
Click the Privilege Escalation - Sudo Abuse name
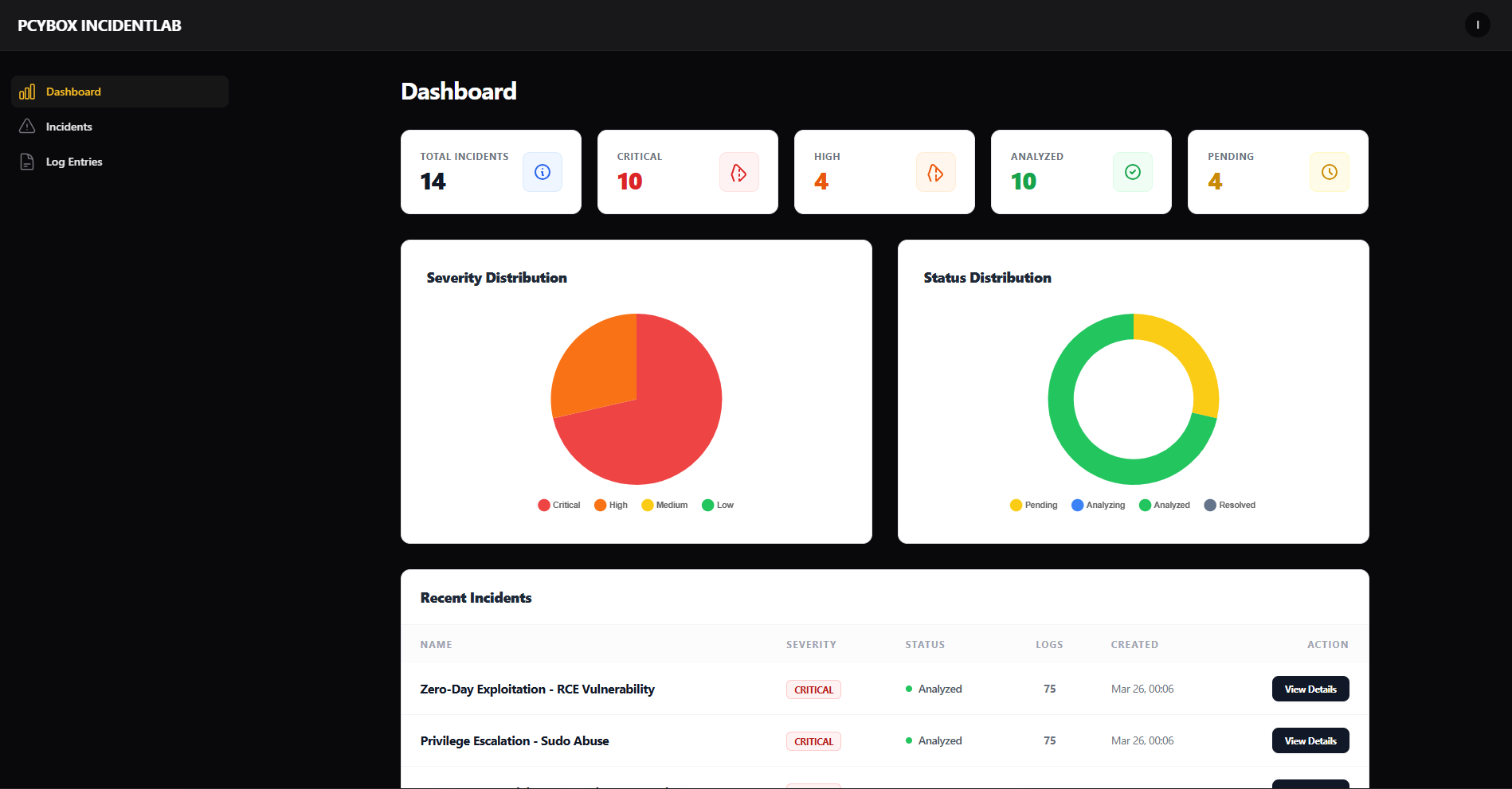point(515,741)
